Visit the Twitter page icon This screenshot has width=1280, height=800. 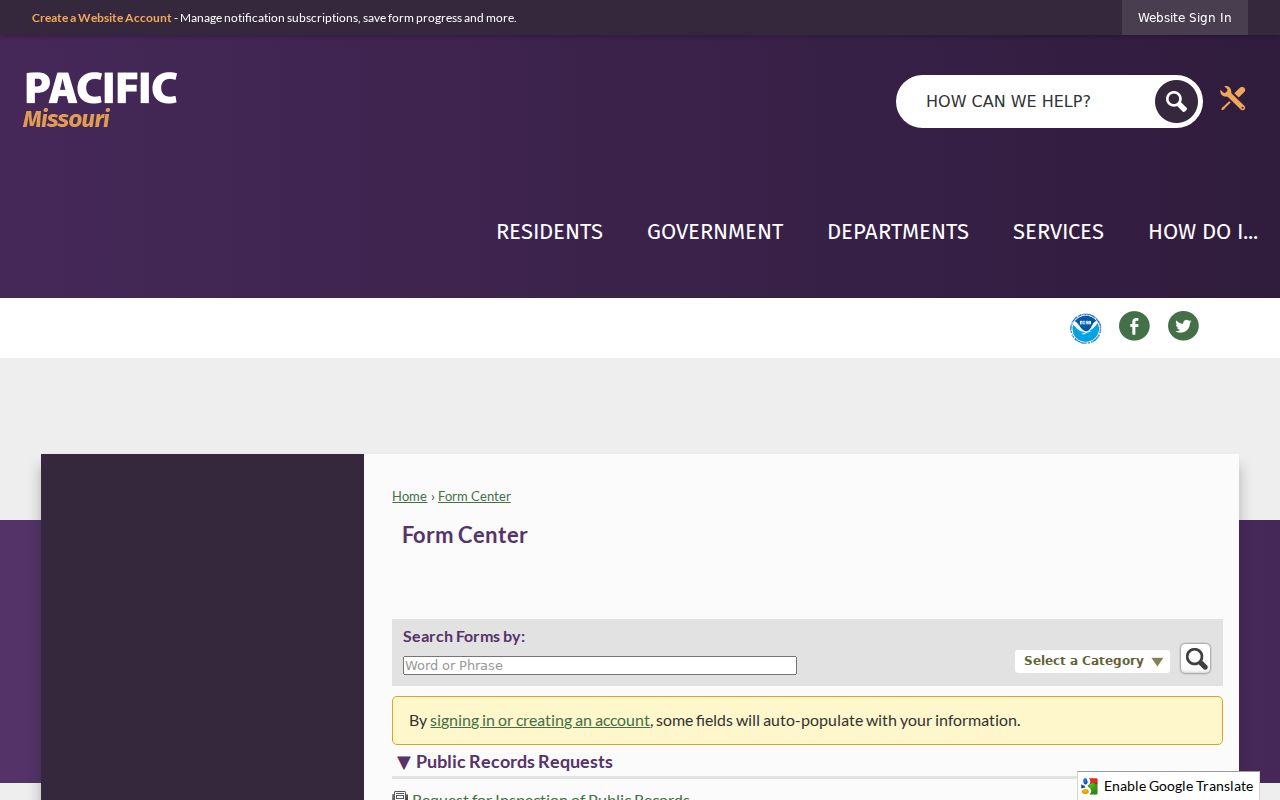tap(1183, 326)
